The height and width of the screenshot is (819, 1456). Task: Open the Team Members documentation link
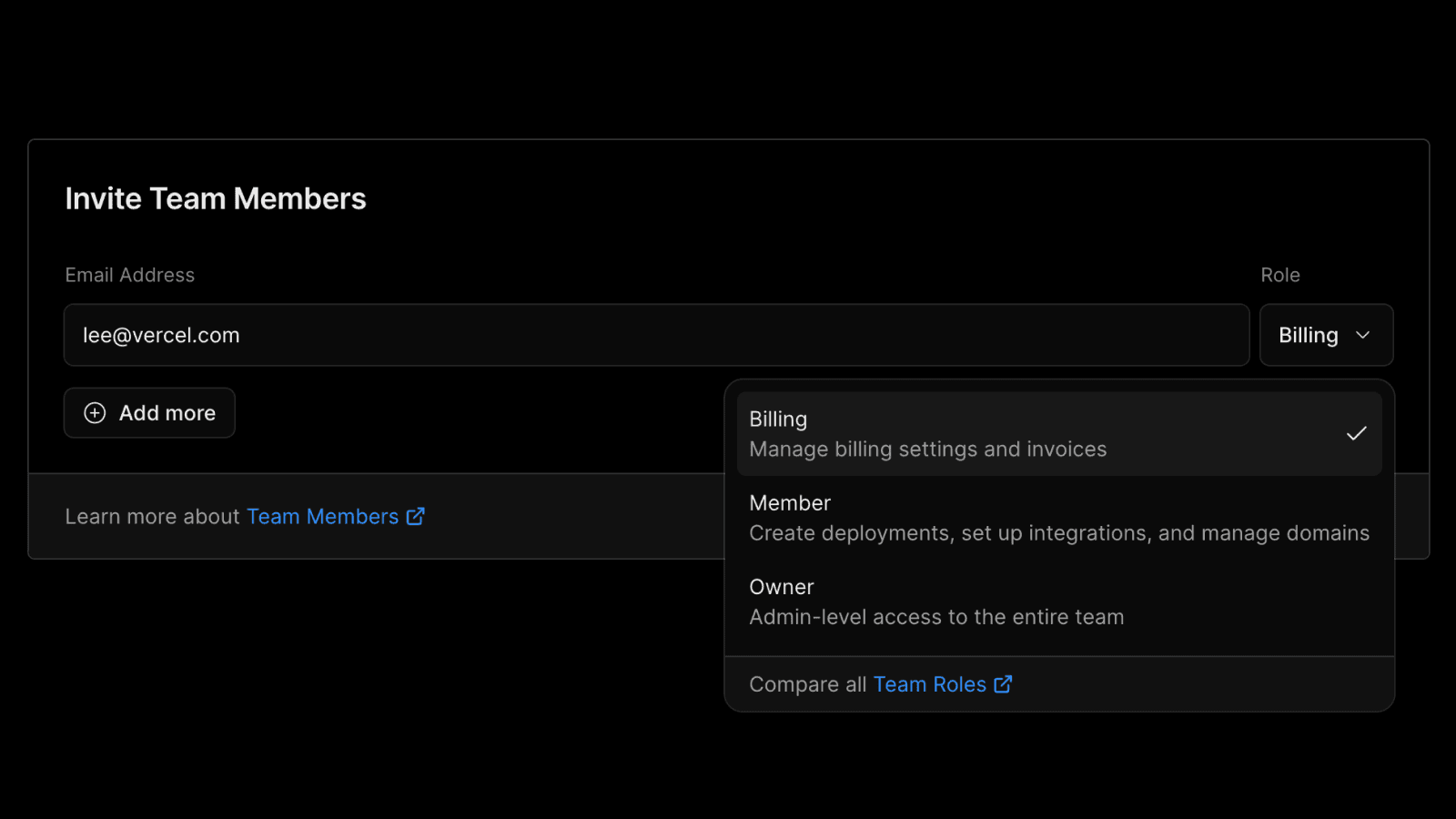323,517
